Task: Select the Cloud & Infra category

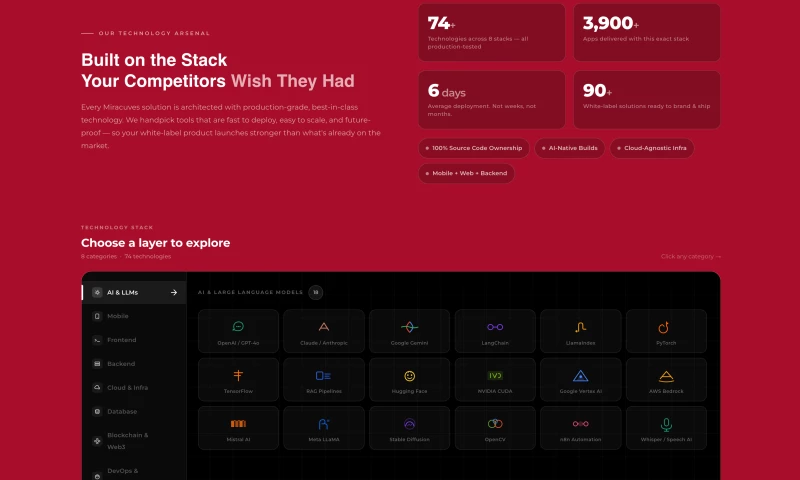Action: (x=134, y=388)
